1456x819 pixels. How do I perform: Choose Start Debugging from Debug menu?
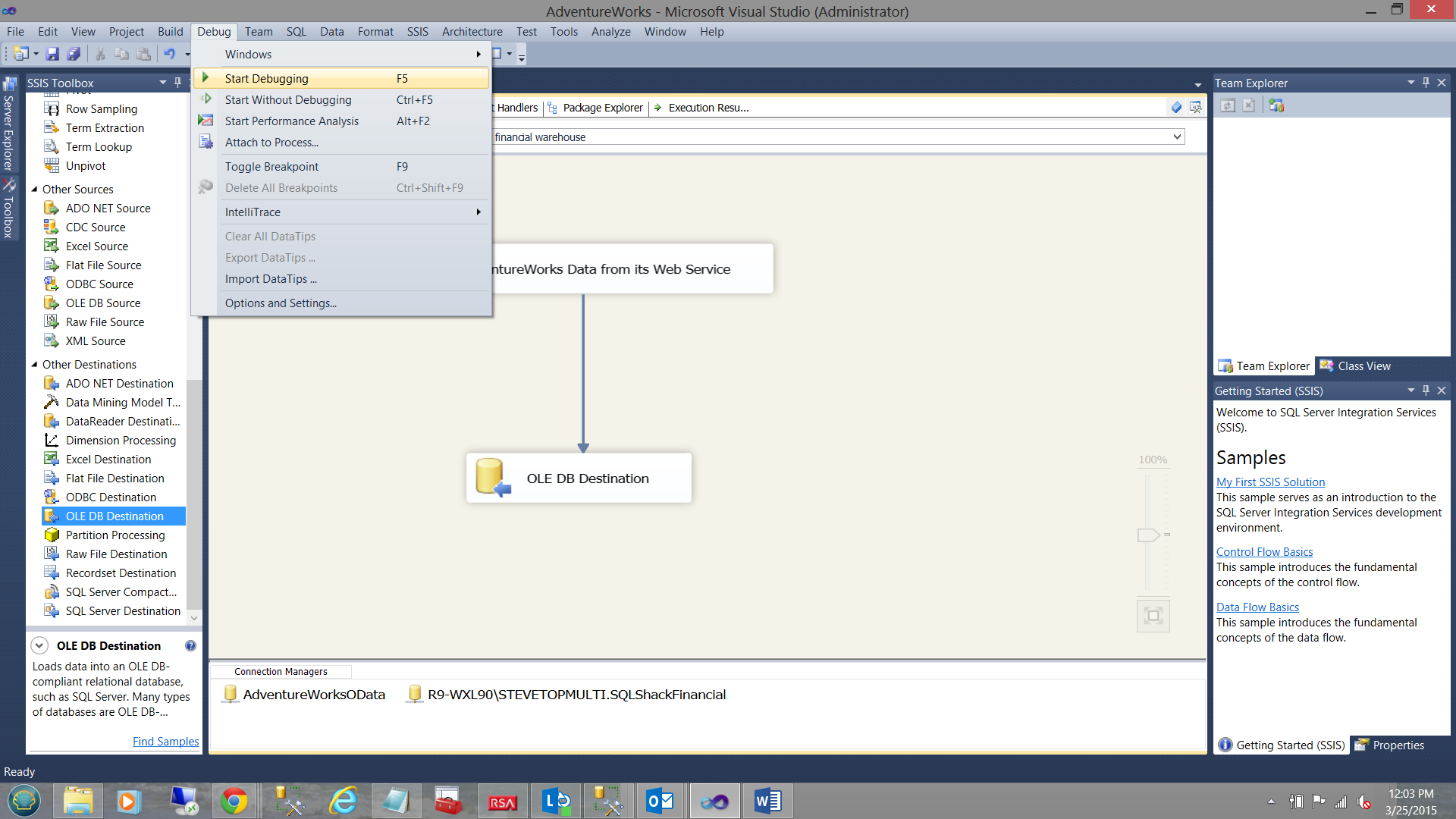(x=266, y=79)
